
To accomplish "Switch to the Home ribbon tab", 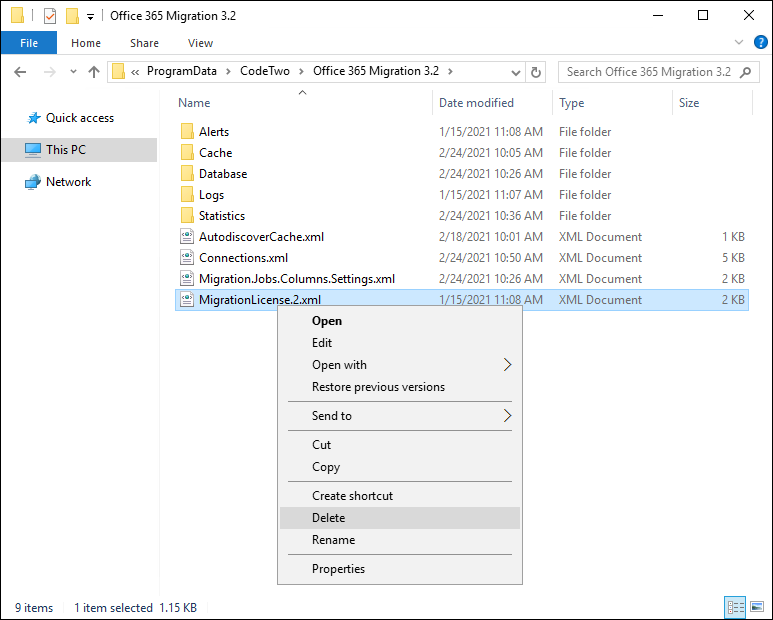I will point(86,43).
